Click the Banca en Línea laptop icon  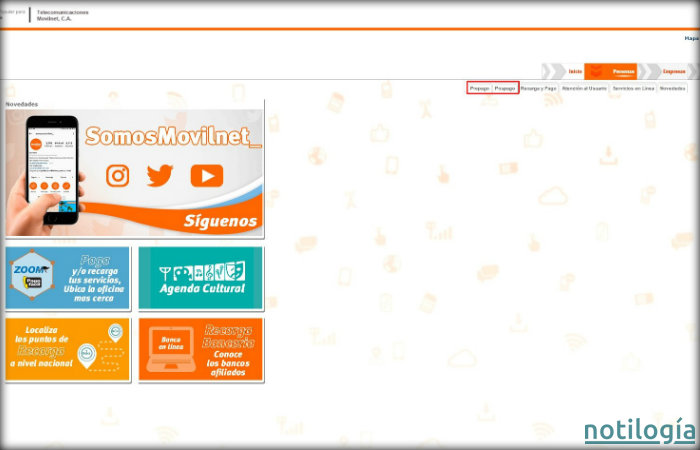click(171, 349)
